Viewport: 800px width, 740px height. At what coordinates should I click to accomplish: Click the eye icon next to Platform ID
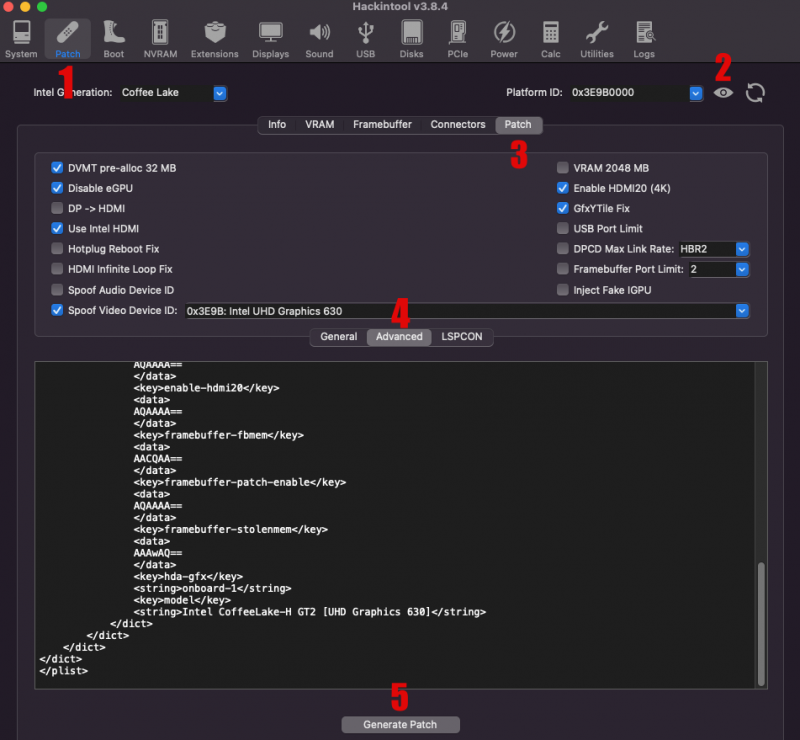[x=723, y=93]
